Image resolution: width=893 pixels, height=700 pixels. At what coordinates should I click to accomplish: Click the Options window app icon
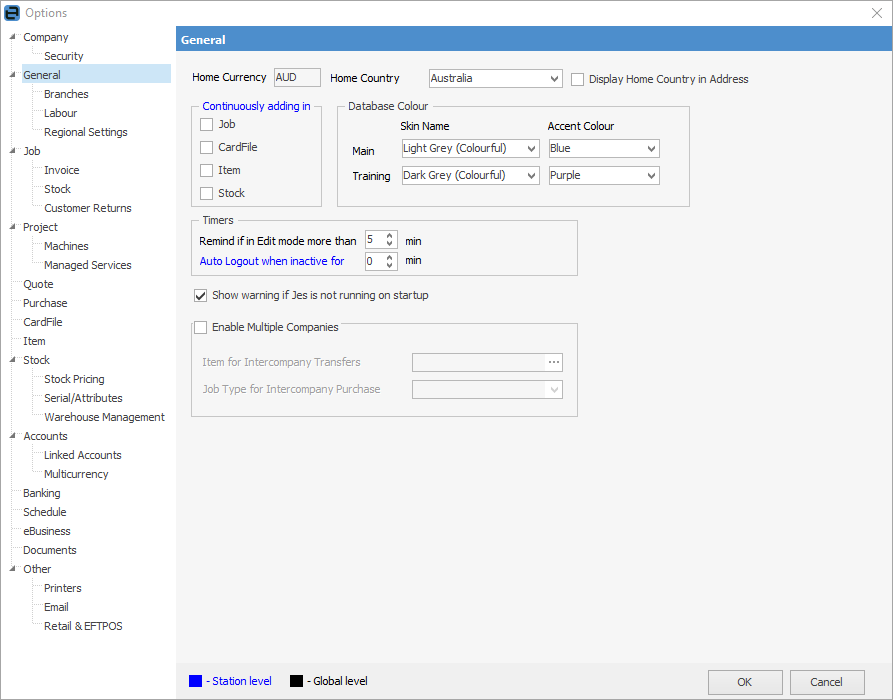12,12
